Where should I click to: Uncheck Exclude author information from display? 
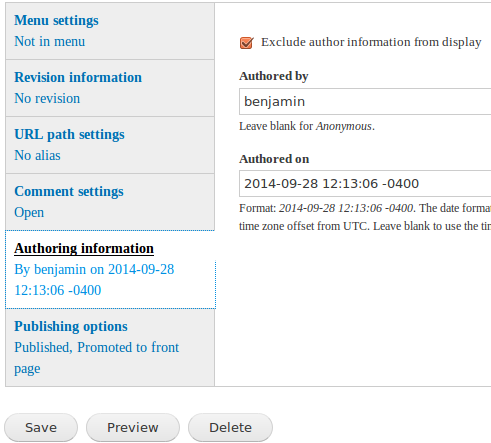click(246, 43)
